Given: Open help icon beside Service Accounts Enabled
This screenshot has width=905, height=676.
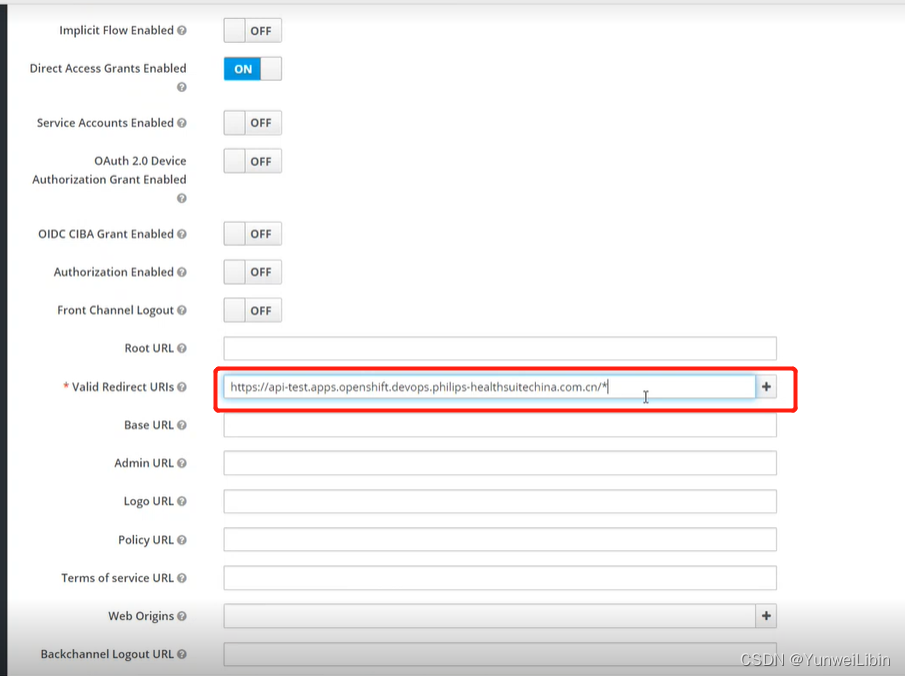Looking at the screenshot, I should pyautogui.click(x=182, y=123).
